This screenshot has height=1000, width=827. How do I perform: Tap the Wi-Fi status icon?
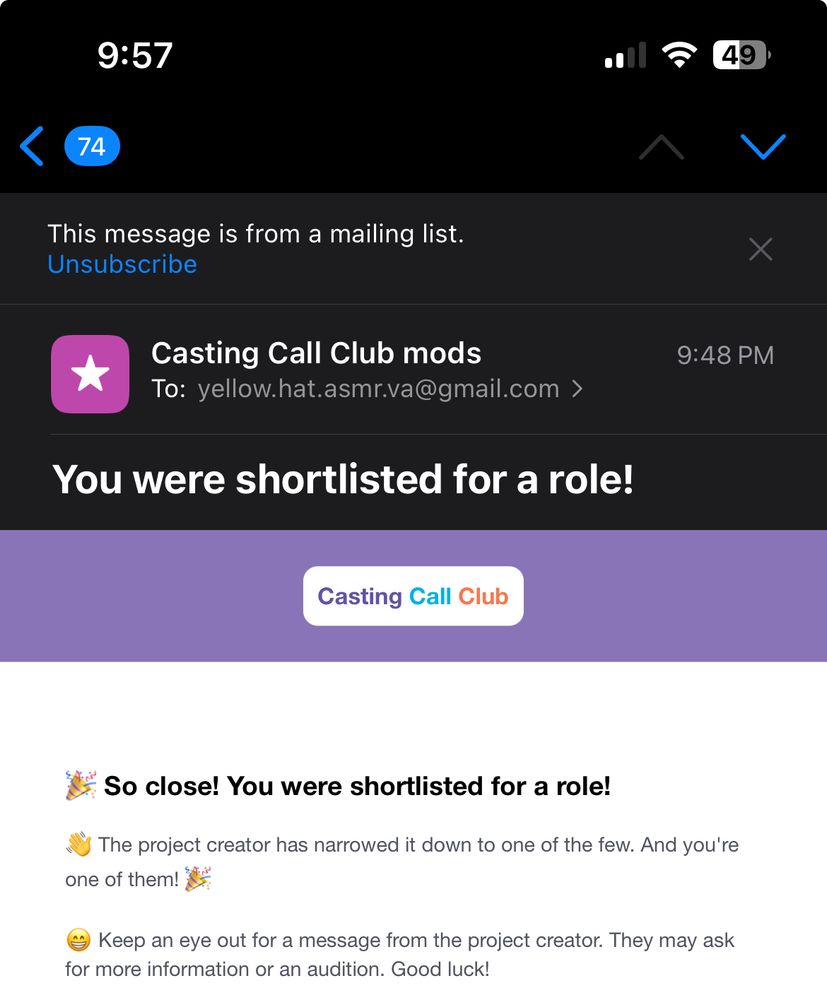(680, 55)
